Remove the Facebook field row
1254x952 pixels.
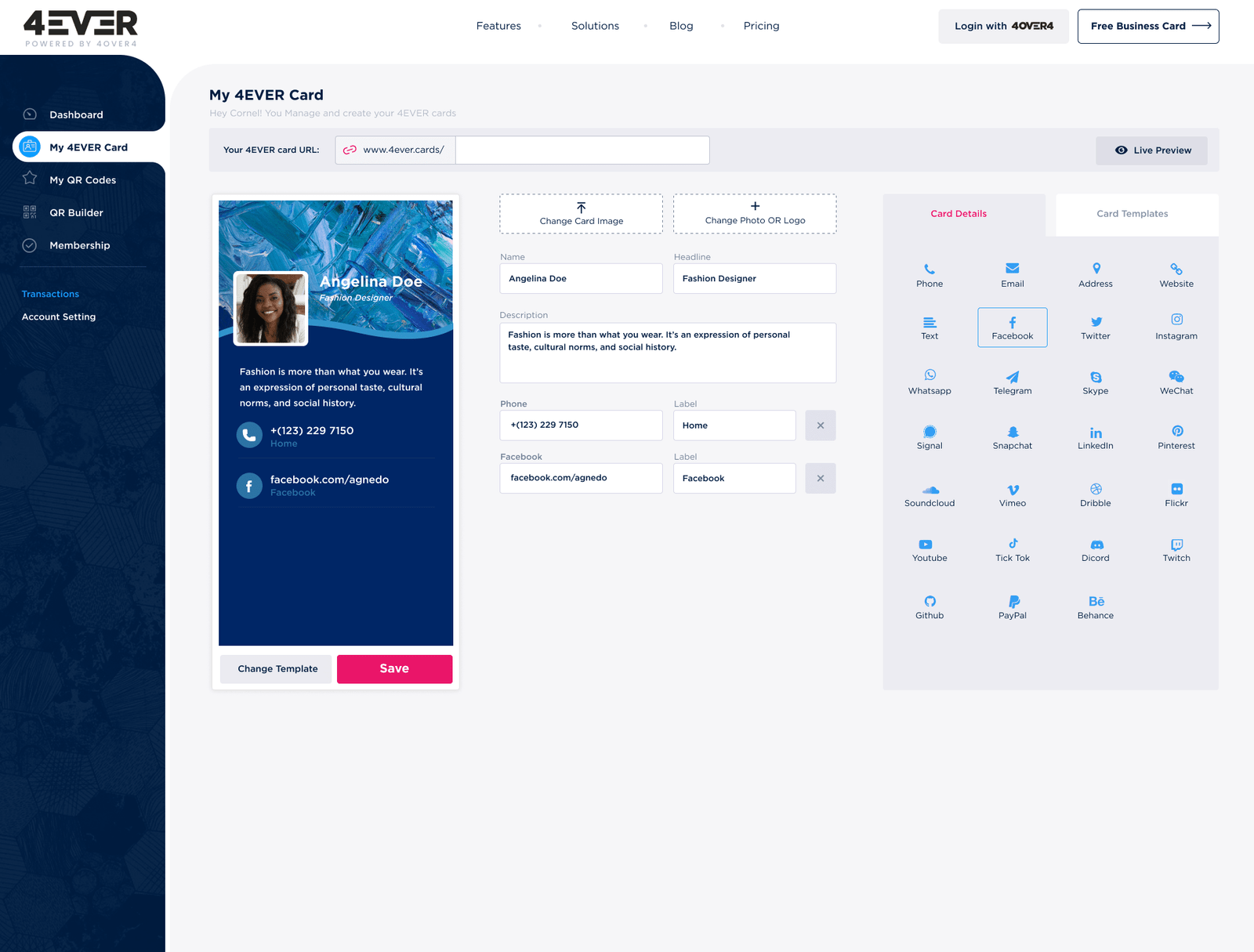pos(820,478)
